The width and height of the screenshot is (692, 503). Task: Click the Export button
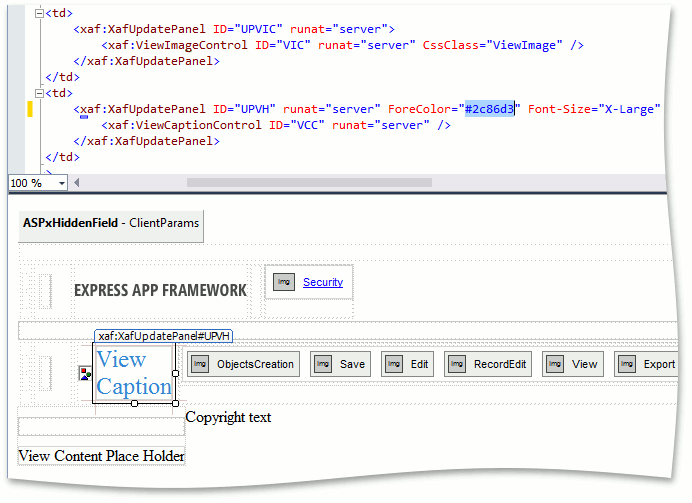646,364
